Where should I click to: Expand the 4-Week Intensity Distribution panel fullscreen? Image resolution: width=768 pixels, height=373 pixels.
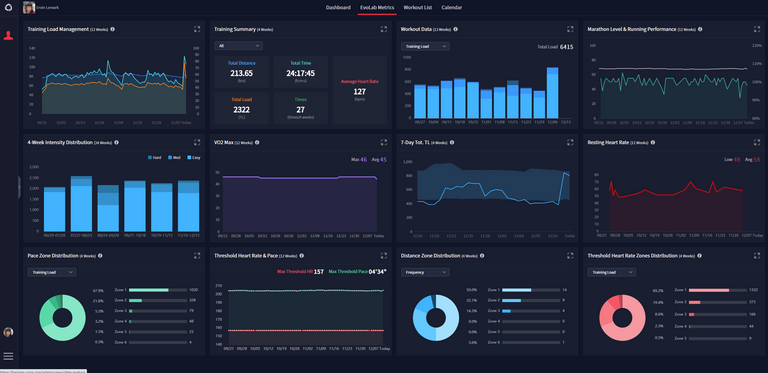point(197,142)
